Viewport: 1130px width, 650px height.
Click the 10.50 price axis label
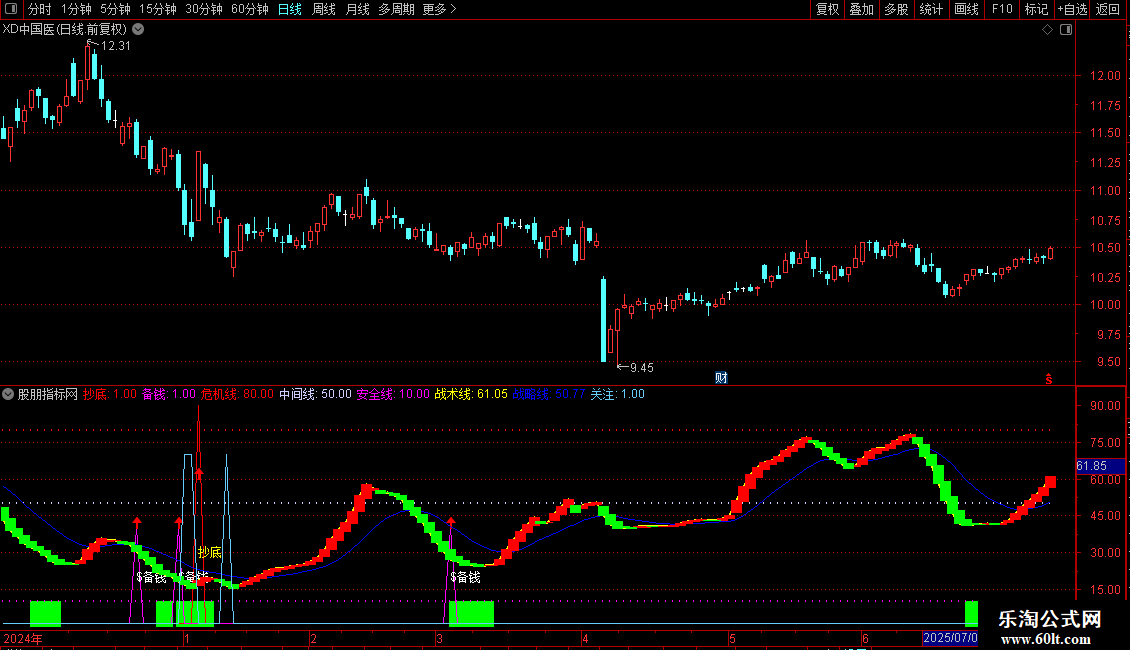[x=1105, y=248]
